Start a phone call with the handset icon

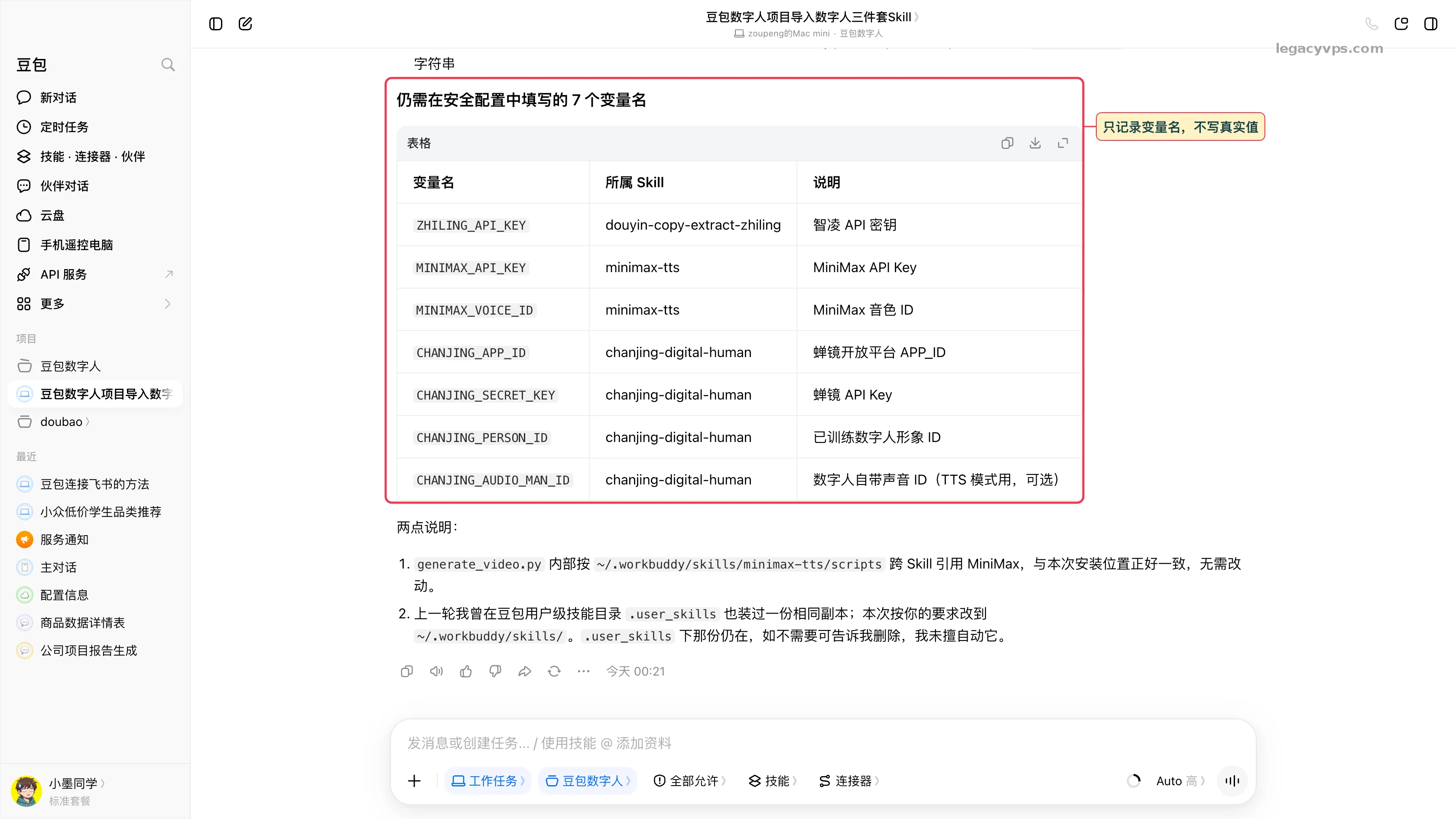1371,24
